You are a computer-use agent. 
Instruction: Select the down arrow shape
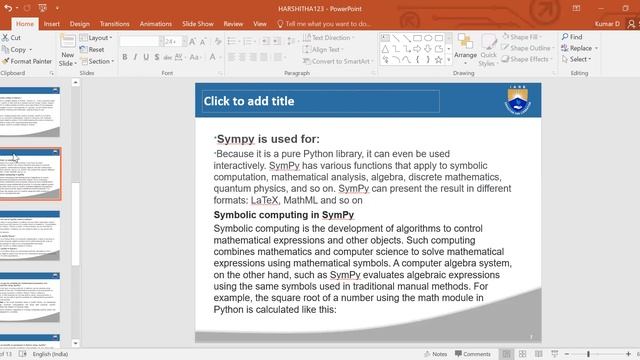pyautogui.click(x=428, y=49)
